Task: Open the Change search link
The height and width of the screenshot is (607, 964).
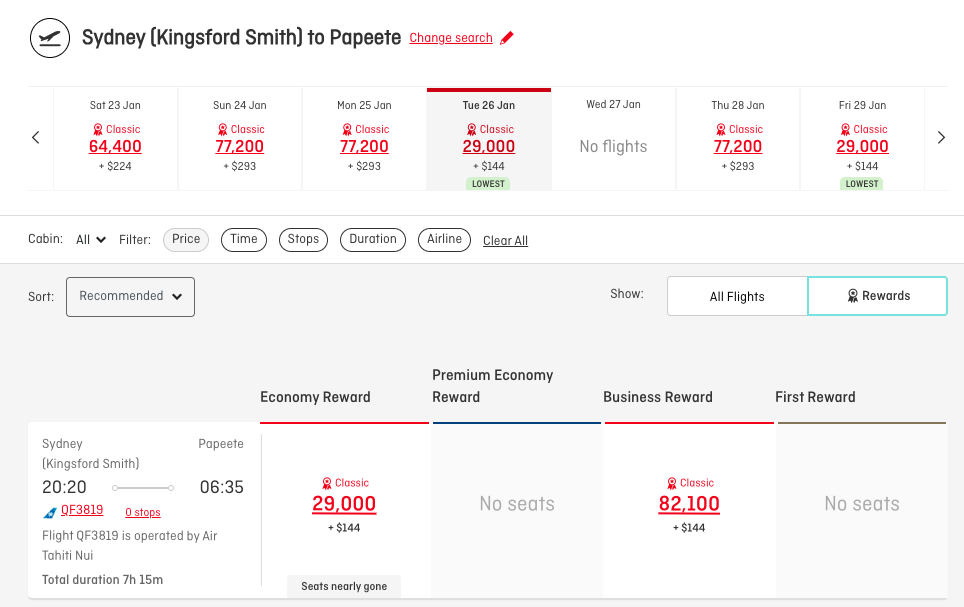Action: (451, 38)
